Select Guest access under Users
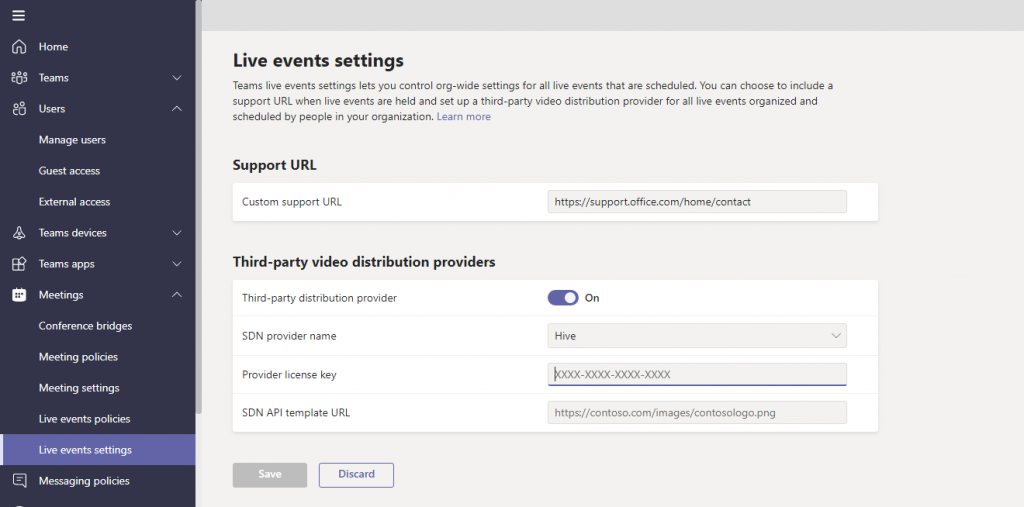 tap(69, 171)
